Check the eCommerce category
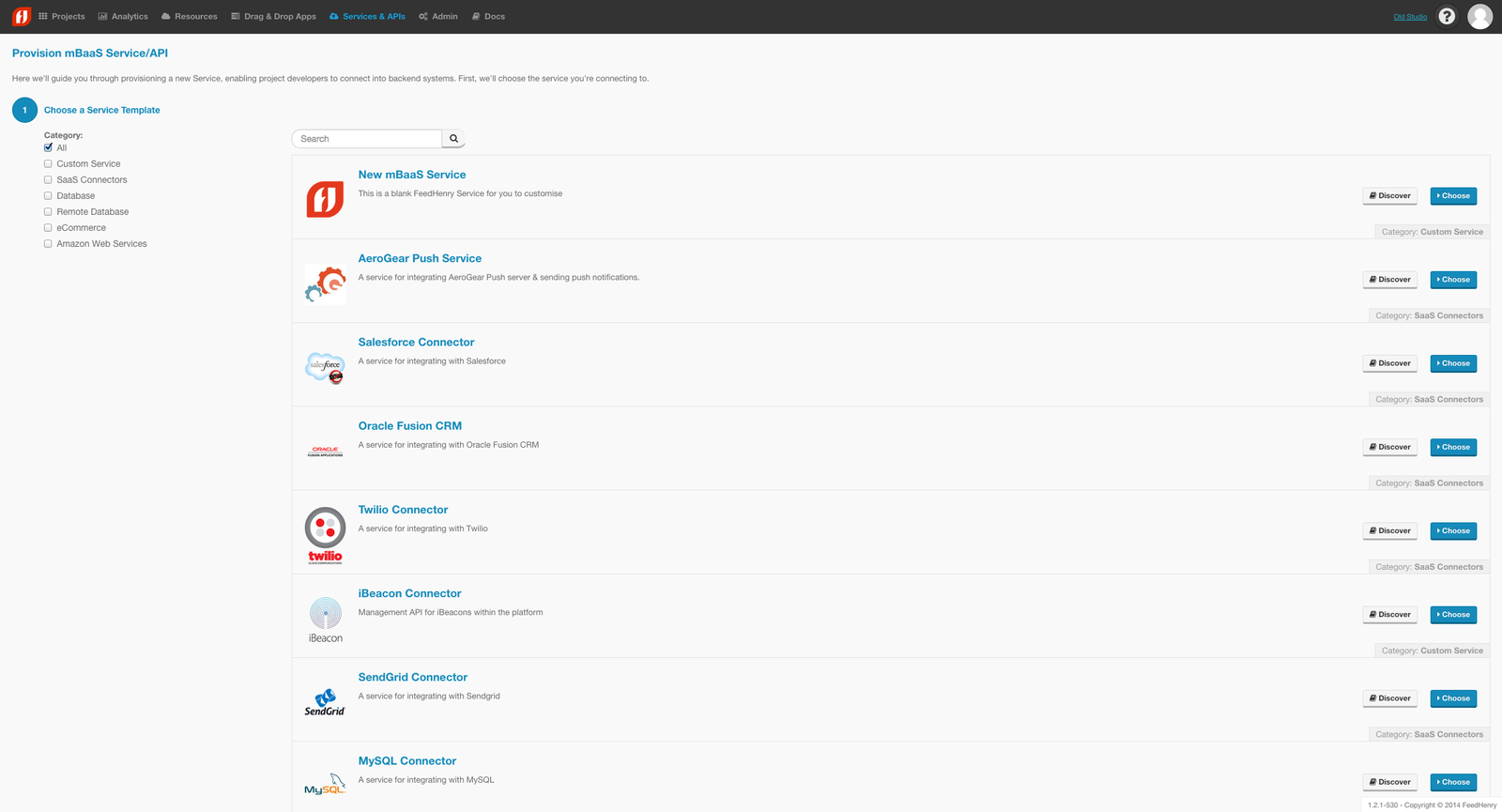The image size is (1502, 812). [x=48, y=227]
